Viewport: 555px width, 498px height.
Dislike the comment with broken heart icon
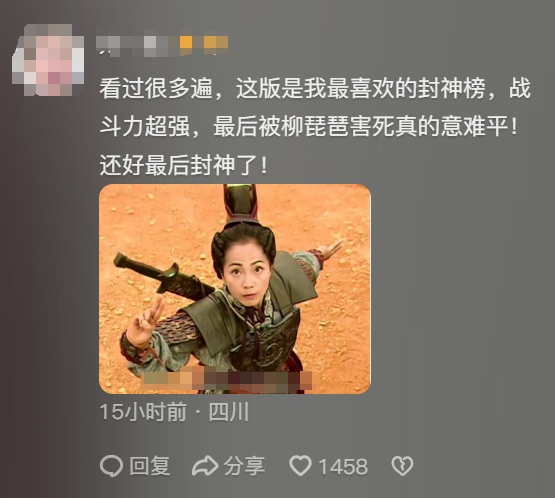point(402,466)
